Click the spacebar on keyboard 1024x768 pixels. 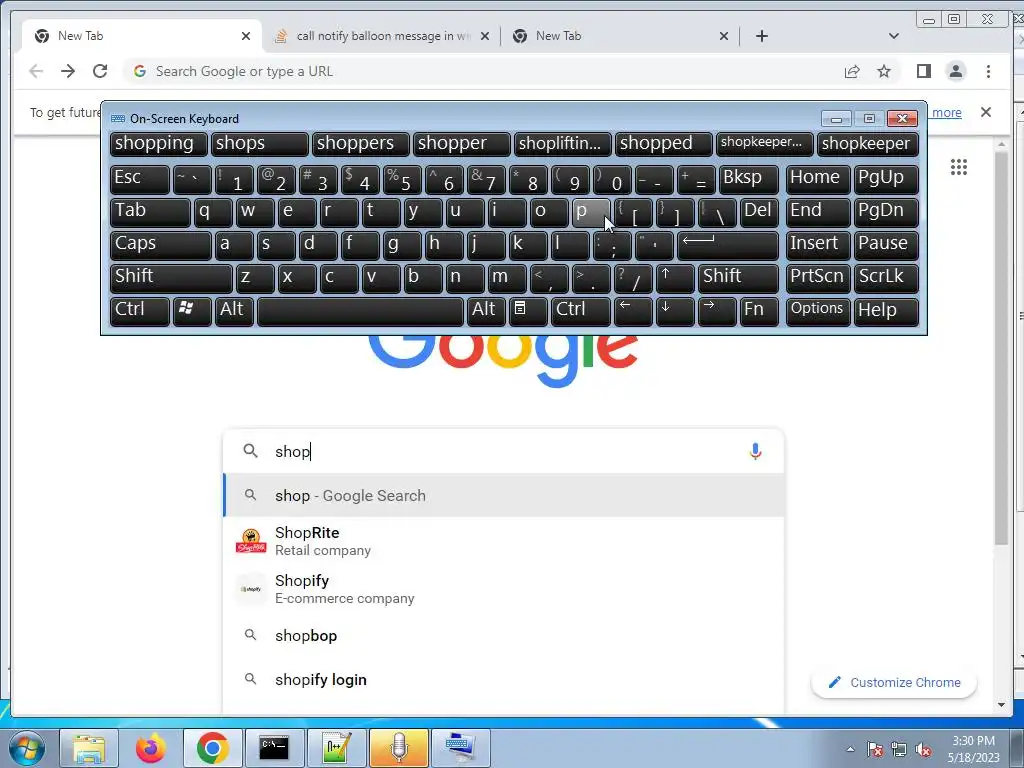coord(360,311)
